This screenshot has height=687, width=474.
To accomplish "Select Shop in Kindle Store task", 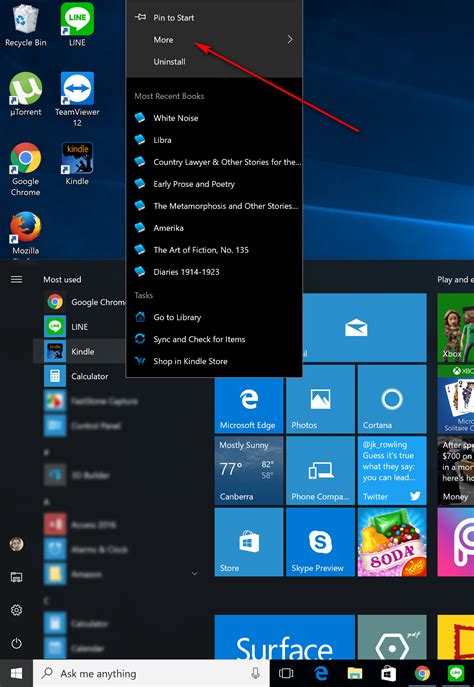I will click(x=214, y=361).
